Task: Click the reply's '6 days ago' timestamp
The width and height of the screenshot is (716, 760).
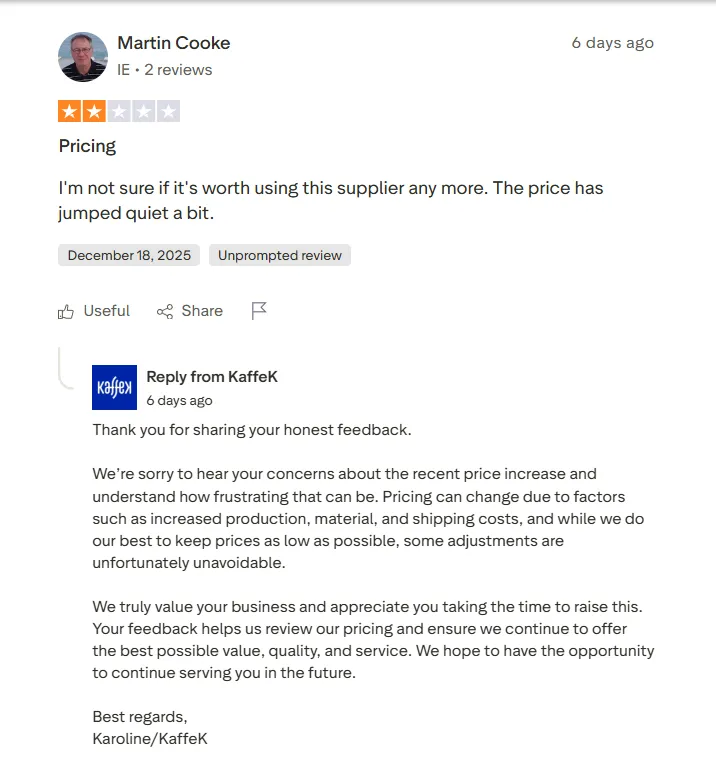Action: tap(179, 401)
